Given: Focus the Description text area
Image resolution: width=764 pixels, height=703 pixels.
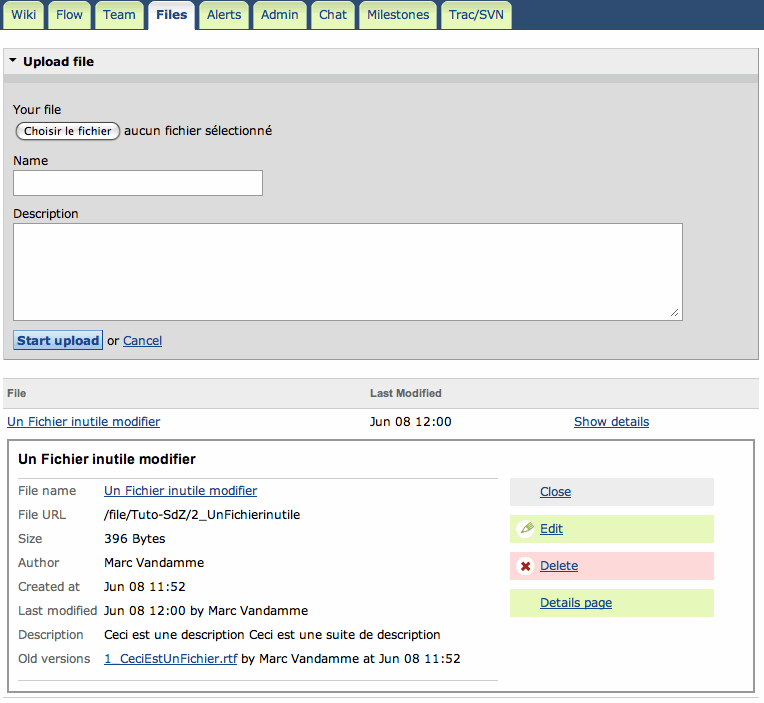Looking at the screenshot, I should pos(347,271).
